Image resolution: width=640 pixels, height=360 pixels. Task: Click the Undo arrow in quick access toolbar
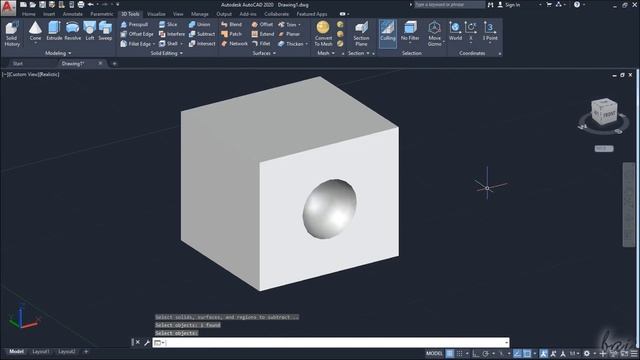(91, 5)
